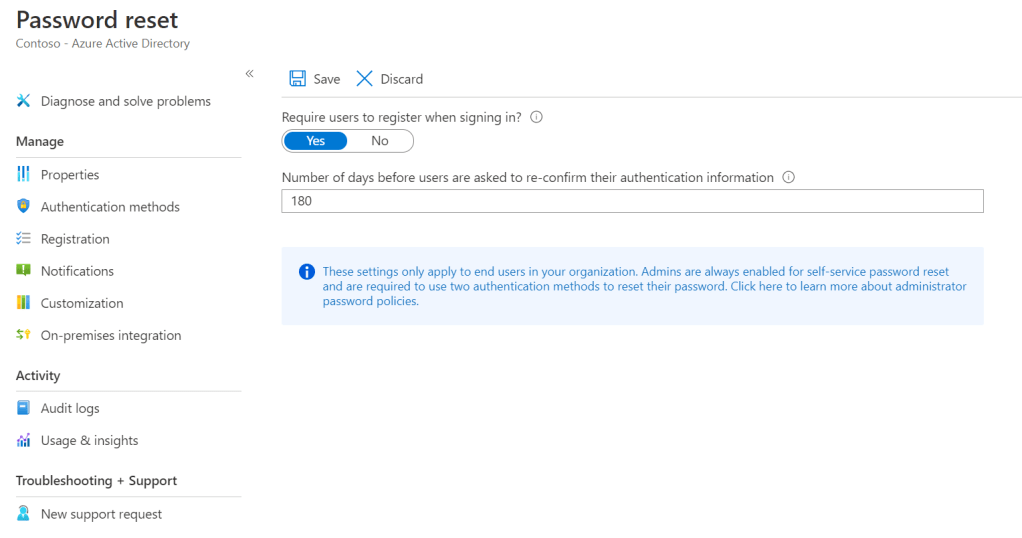Click the Properties bars icon
The image size is (1022, 538).
[24, 175]
